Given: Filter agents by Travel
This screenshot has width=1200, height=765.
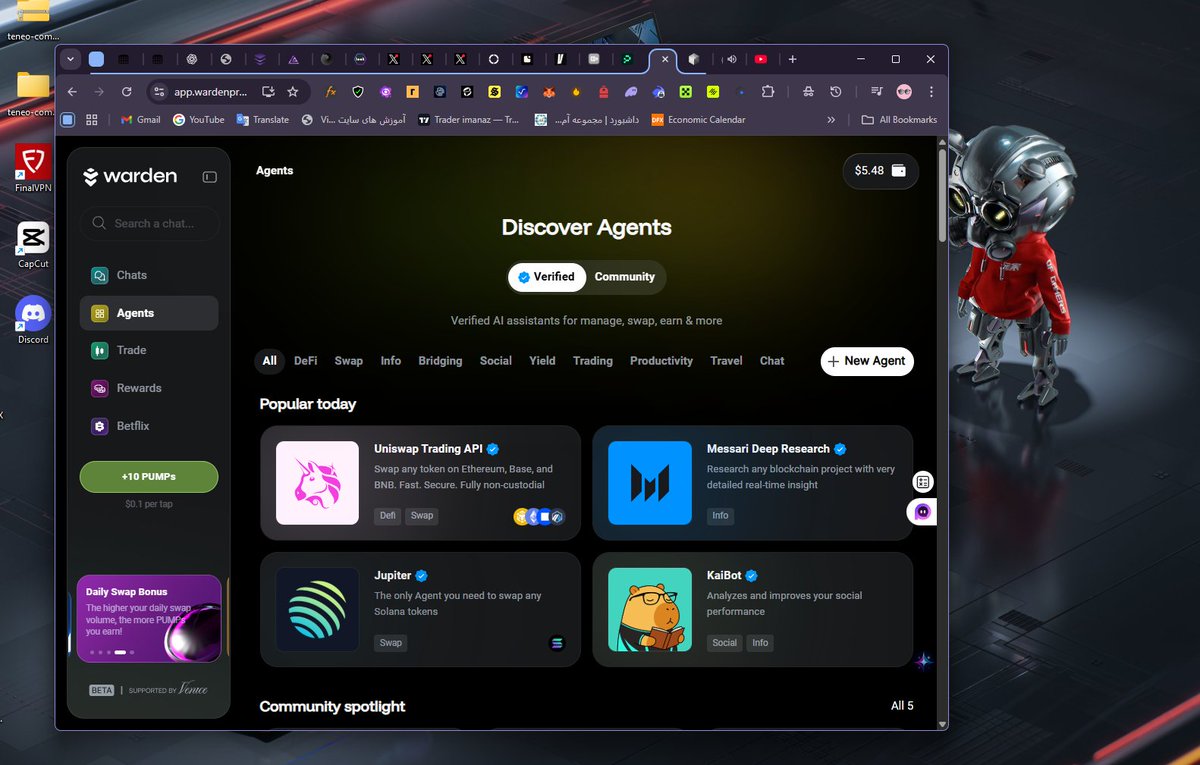Looking at the screenshot, I should pyautogui.click(x=726, y=361).
